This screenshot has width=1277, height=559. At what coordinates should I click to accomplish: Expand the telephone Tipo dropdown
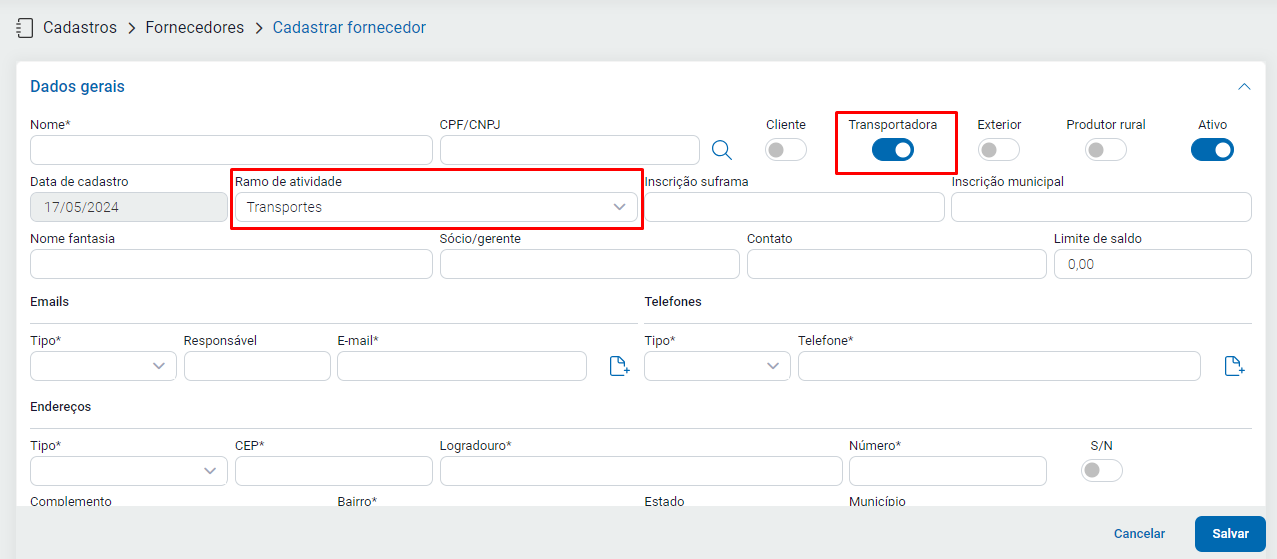717,366
